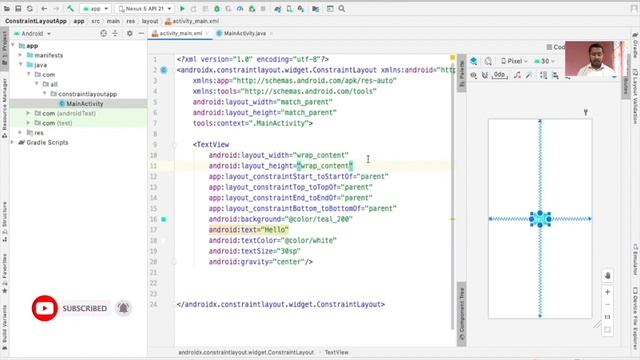Click the Infer Constraints magic wand icon
This screenshot has width=640, height=360.
[x=529, y=76]
